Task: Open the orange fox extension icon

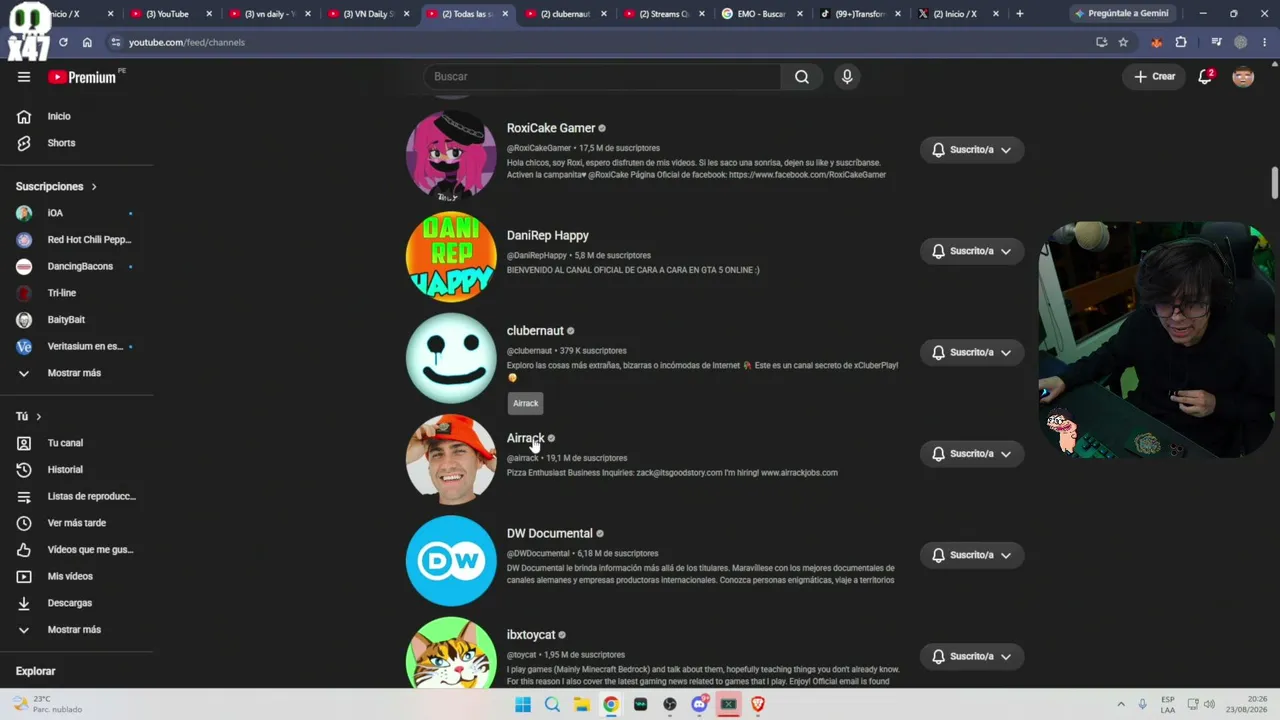Action: pos(1157,42)
